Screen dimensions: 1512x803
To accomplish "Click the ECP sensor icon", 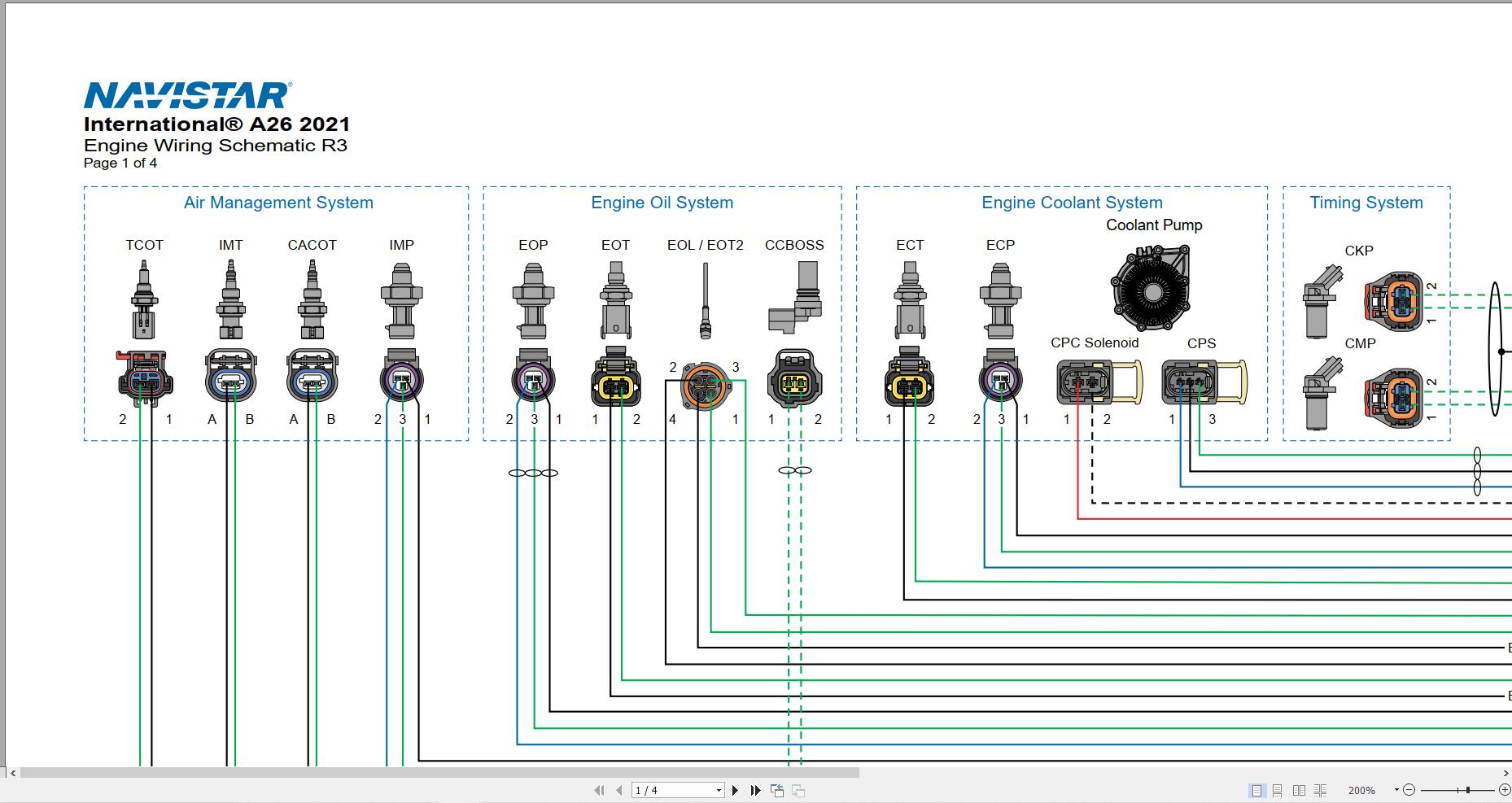I will click(1000, 301).
